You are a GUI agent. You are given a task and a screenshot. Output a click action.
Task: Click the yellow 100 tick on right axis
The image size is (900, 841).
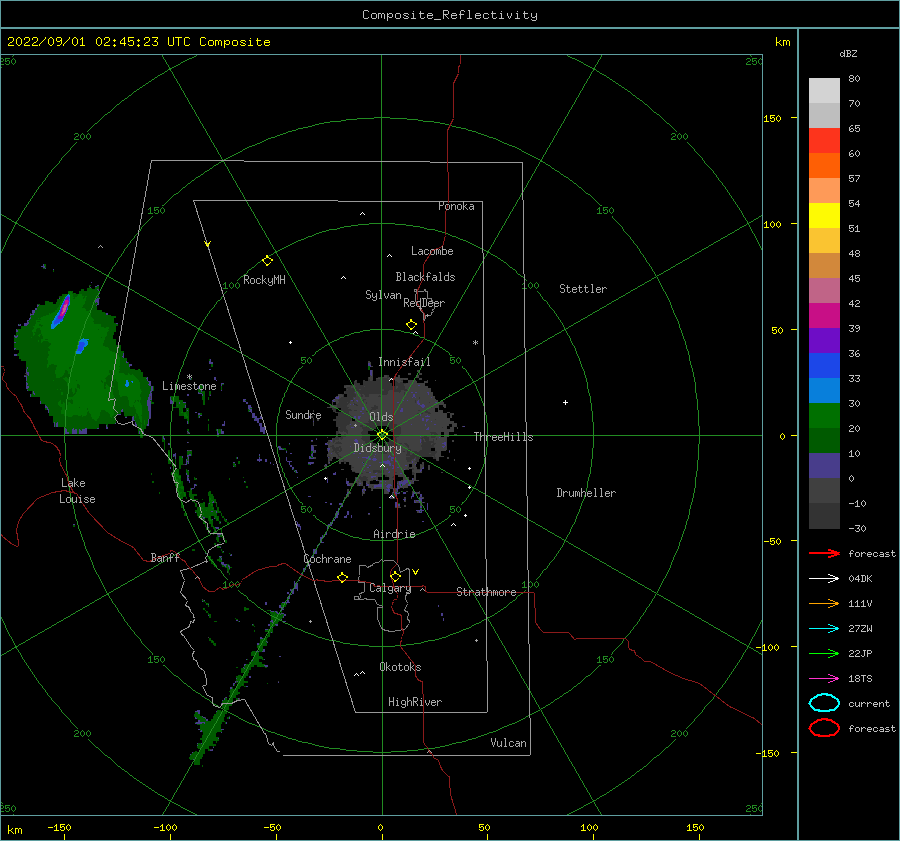click(772, 224)
